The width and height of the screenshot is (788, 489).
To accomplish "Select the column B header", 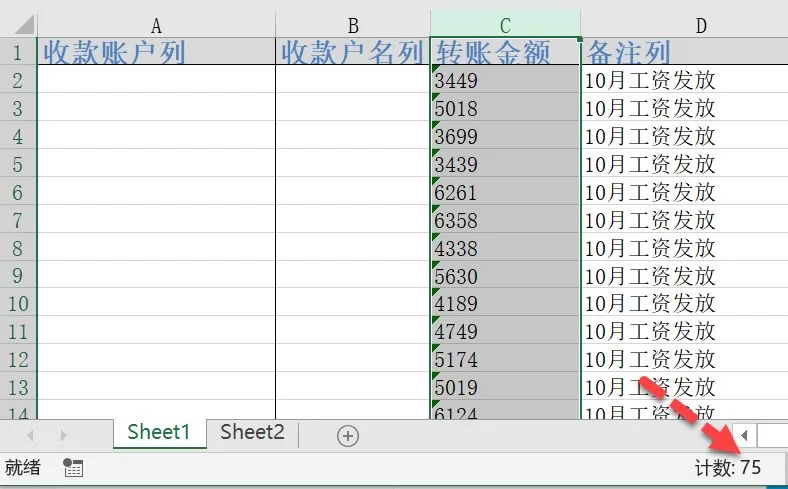I will pyautogui.click(x=353, y=25).
